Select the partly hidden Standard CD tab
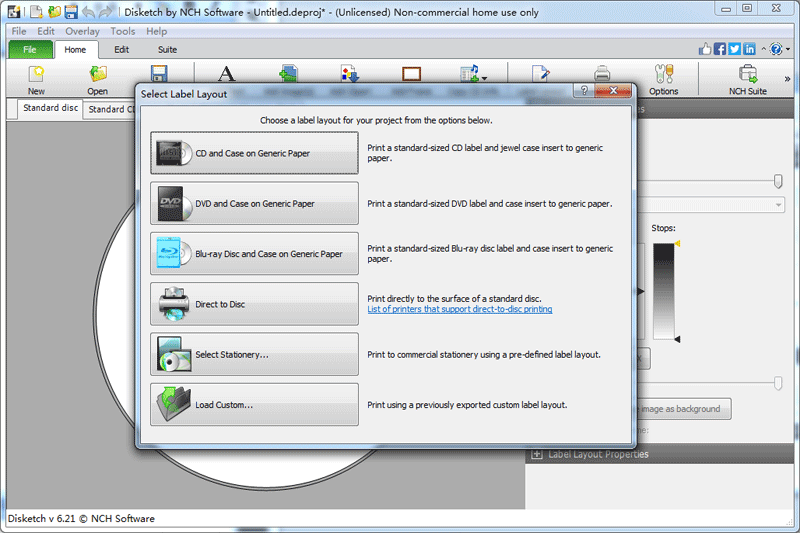The height and width of the screenshot is (533, 800). coord(110,109)
